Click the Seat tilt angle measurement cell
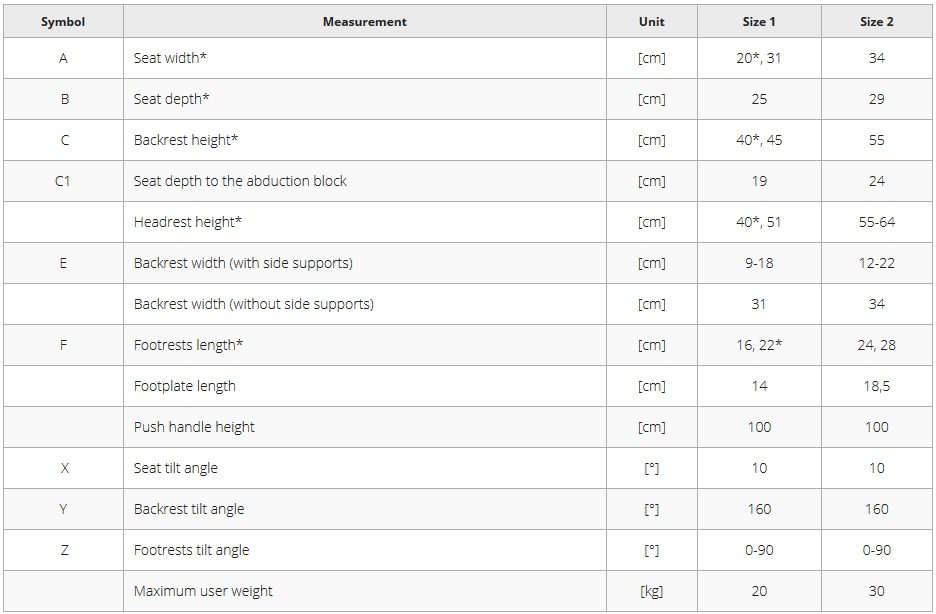This screenshot has width=936, height=614. pos(365,468)
